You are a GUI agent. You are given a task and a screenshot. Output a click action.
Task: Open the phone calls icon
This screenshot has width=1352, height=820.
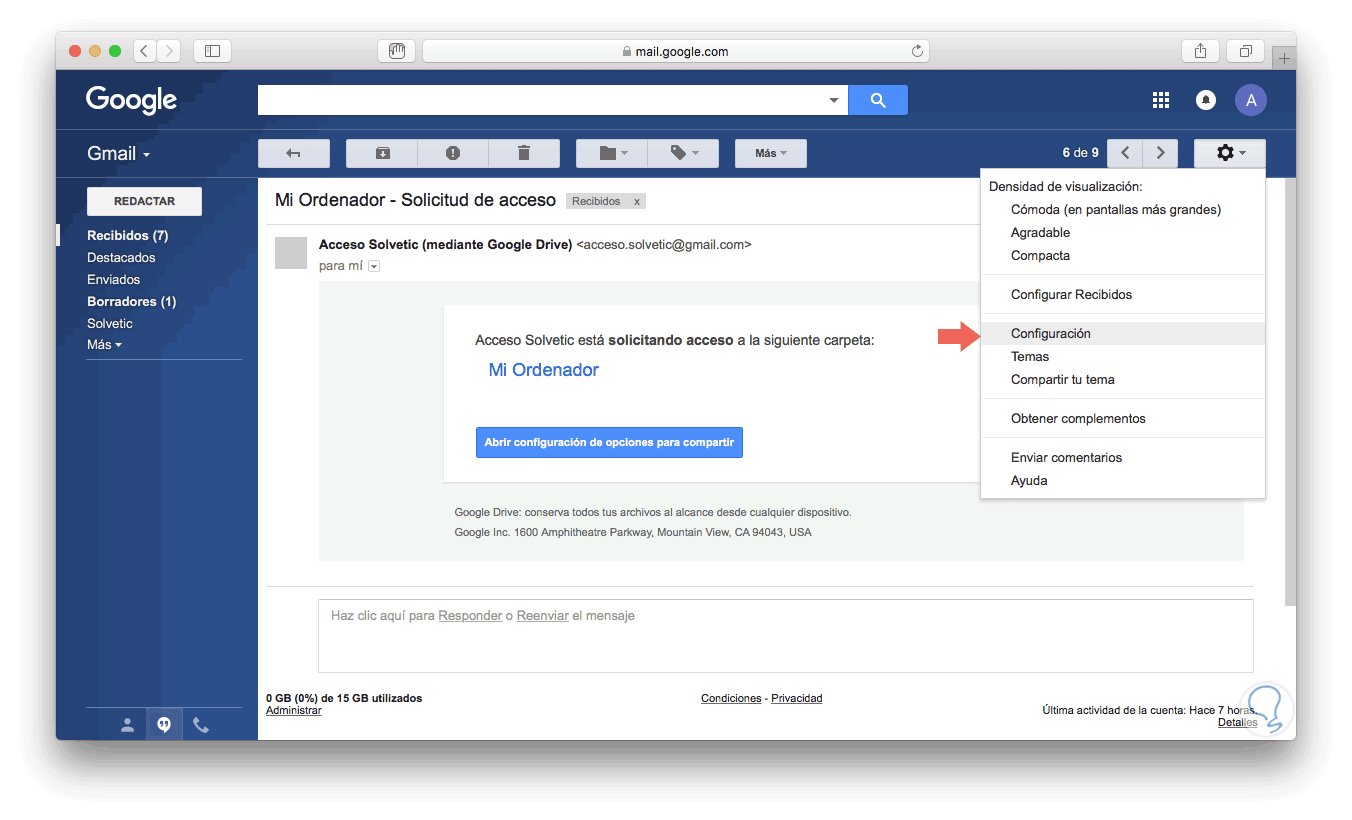coord(201,725)
